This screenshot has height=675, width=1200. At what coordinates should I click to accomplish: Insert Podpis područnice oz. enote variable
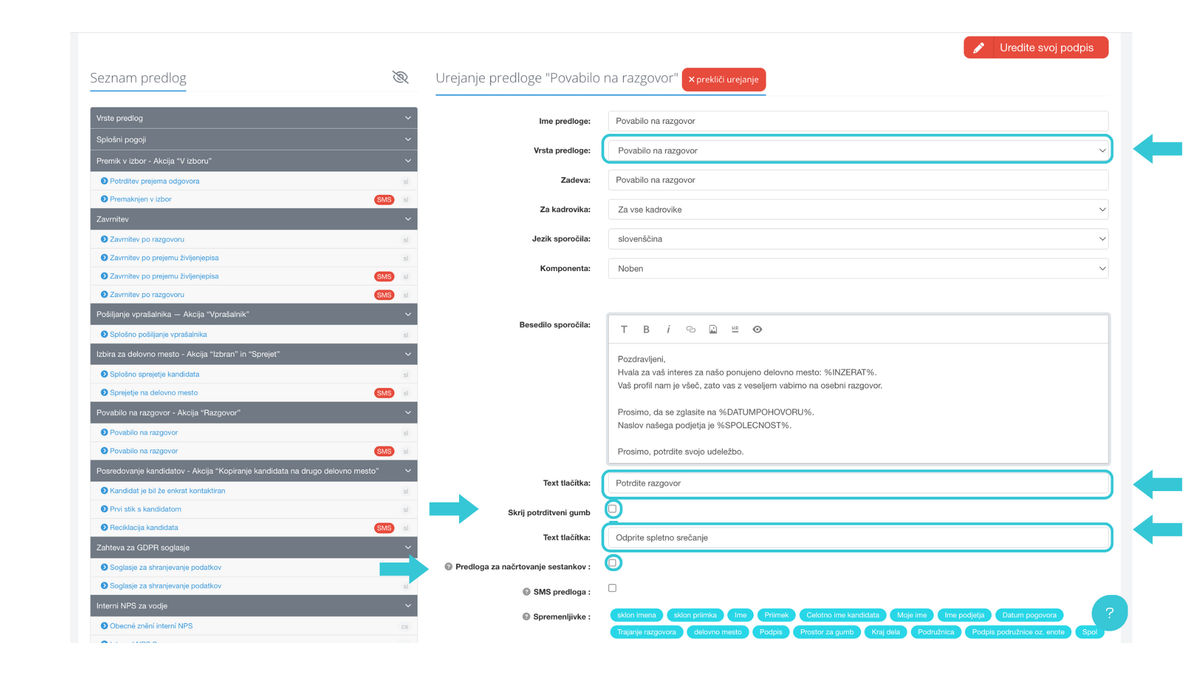coord(1018,632)
